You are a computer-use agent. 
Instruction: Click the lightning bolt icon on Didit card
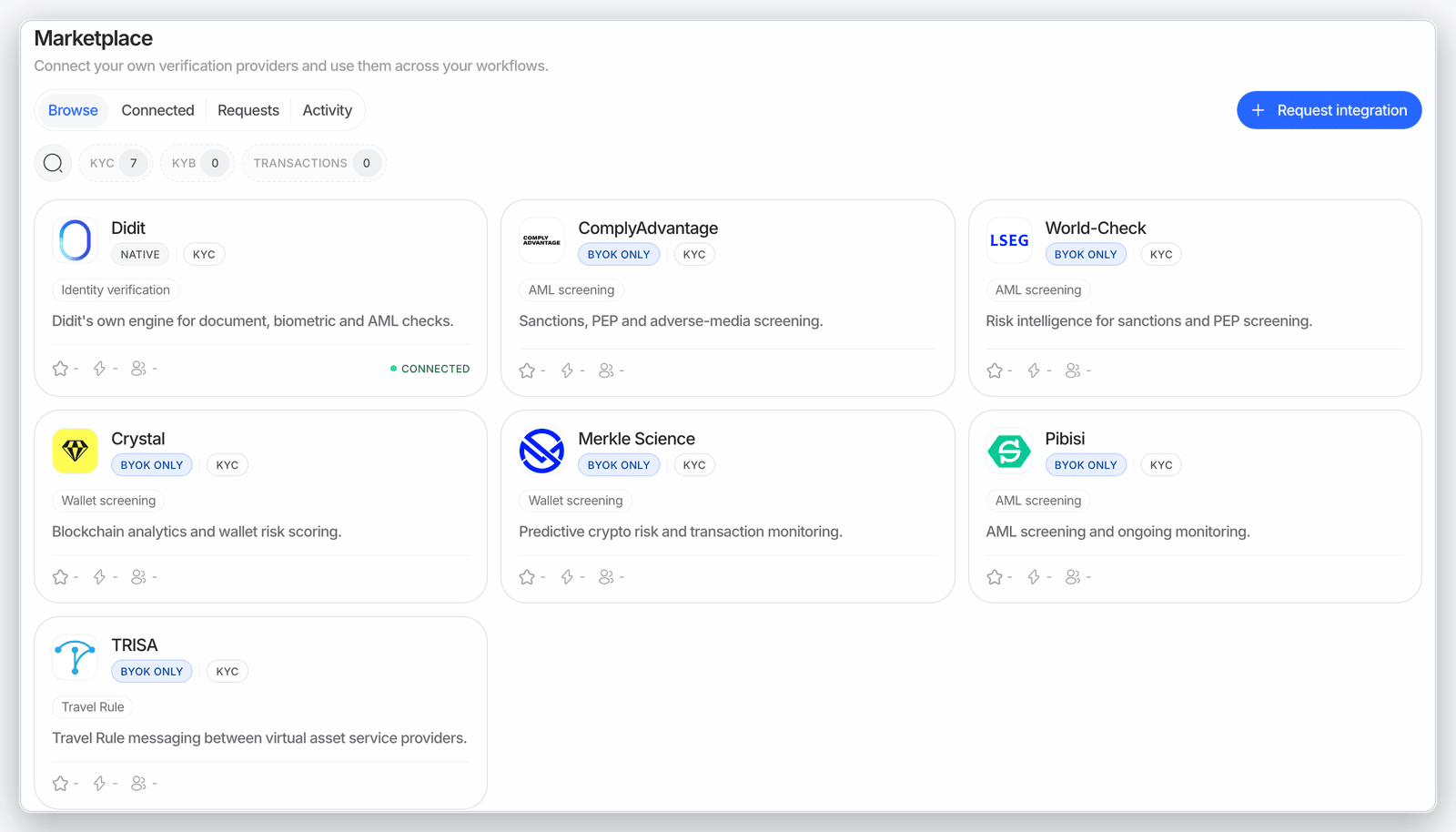click(100, 369)
